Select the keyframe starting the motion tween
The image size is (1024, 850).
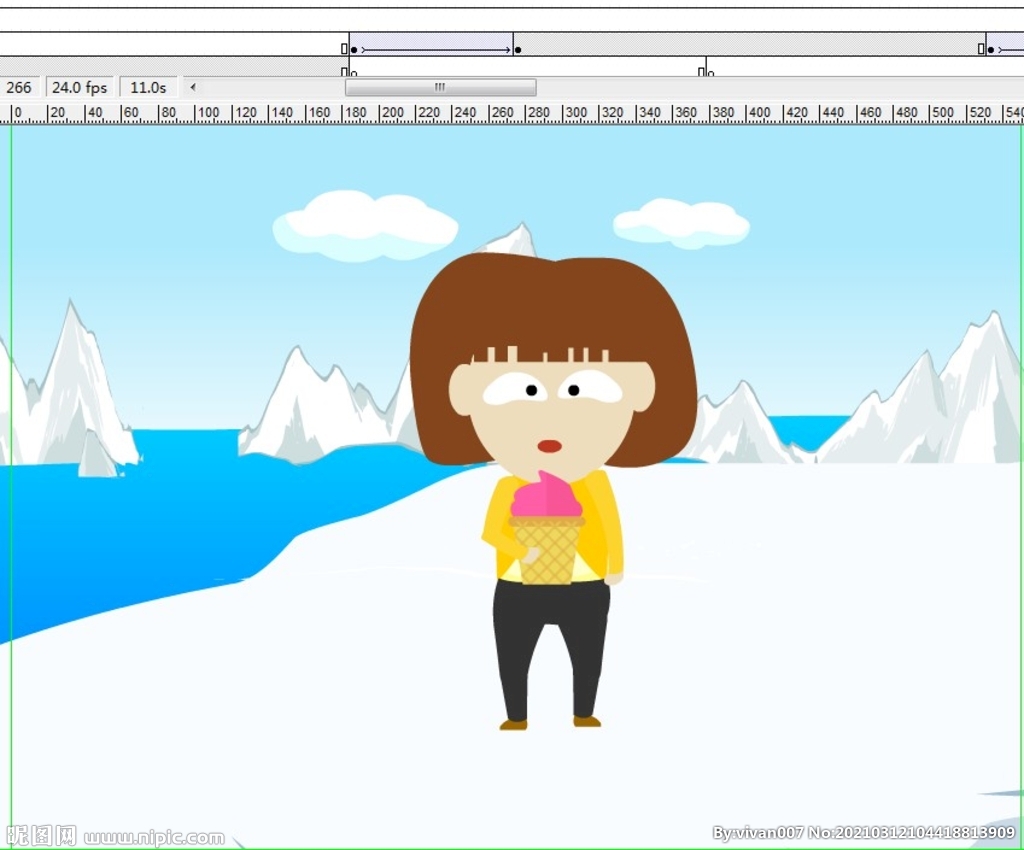[354, 49]
